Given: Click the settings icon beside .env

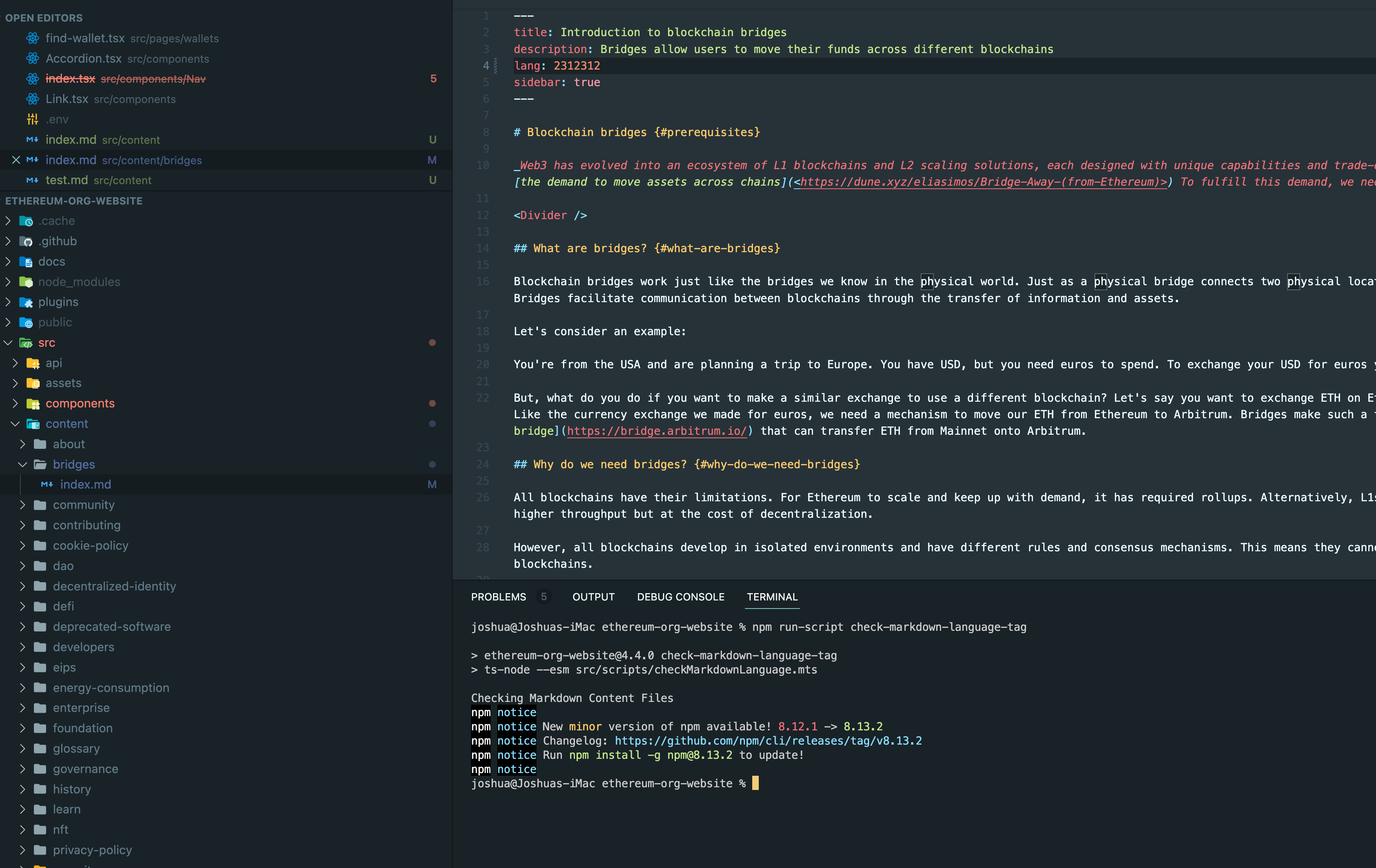Looking at the screenshot, I should click(32, 119).
